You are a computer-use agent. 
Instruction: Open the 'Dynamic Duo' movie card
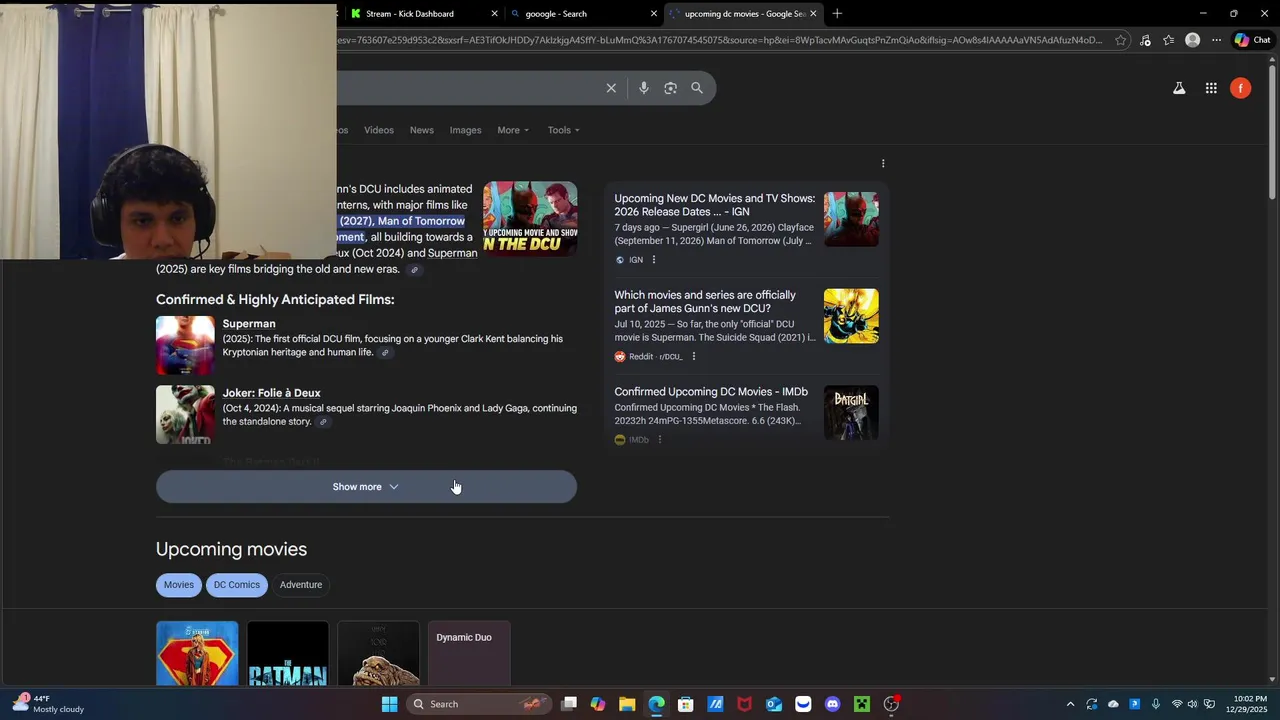pos(469,654)
